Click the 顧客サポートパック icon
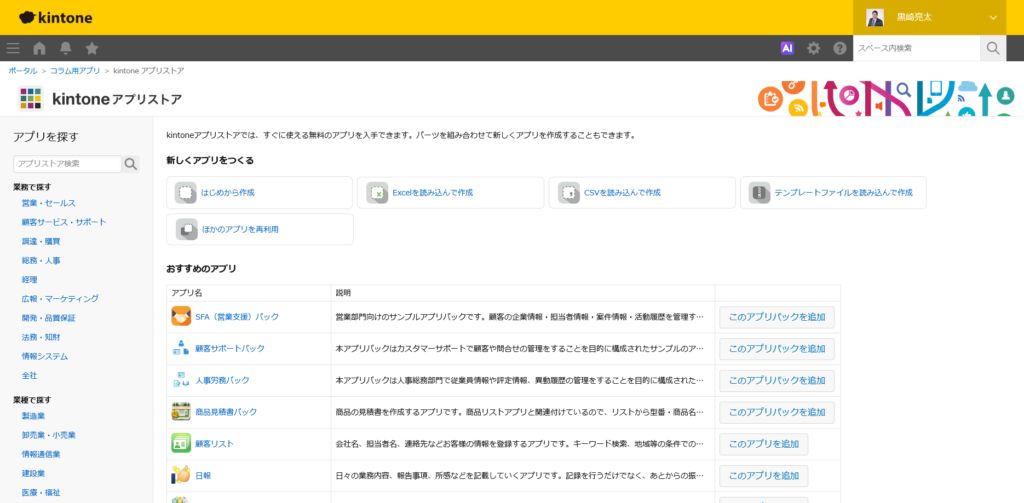1024x503 pixels. 181,348
